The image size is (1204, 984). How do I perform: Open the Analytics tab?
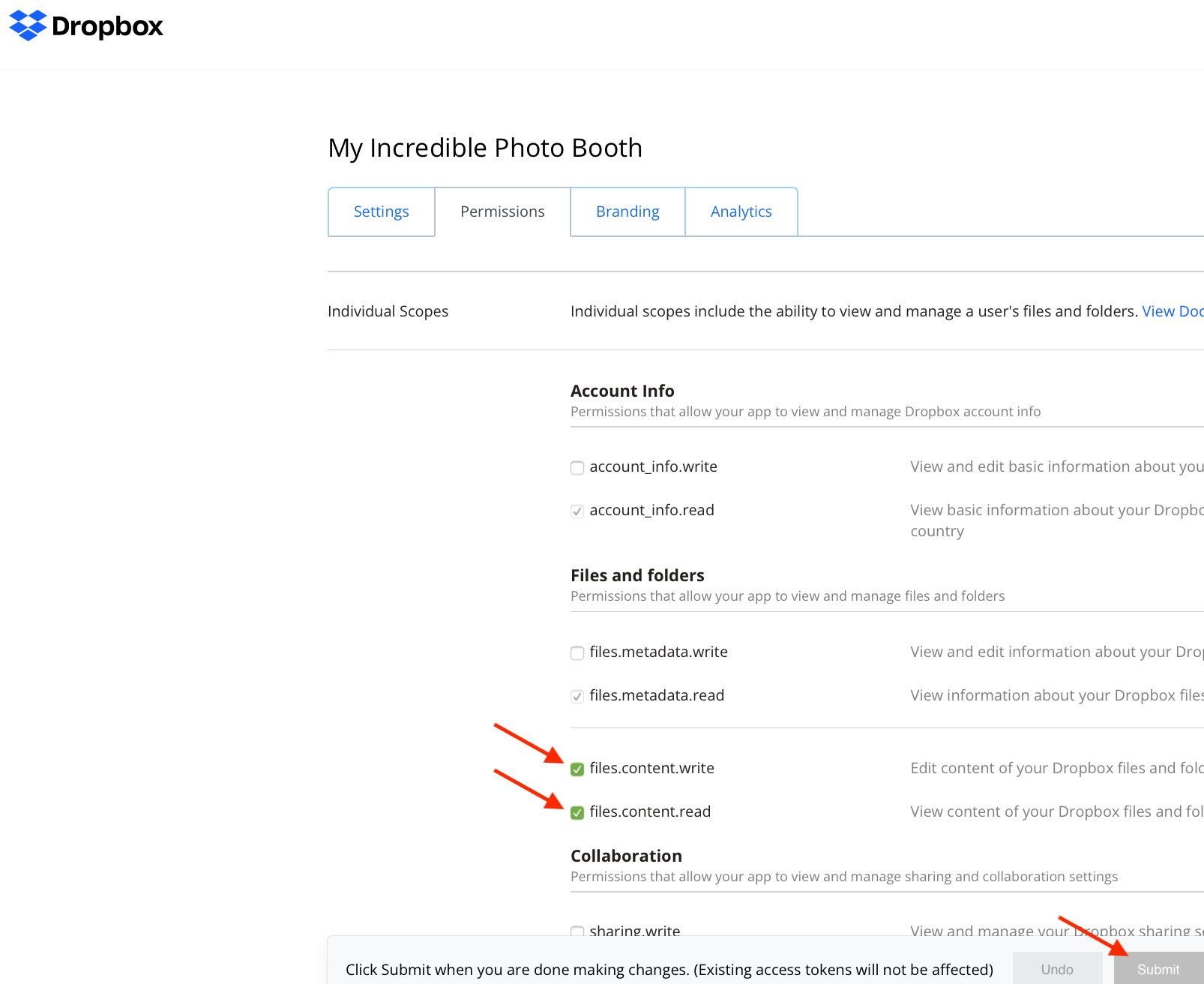741,211
